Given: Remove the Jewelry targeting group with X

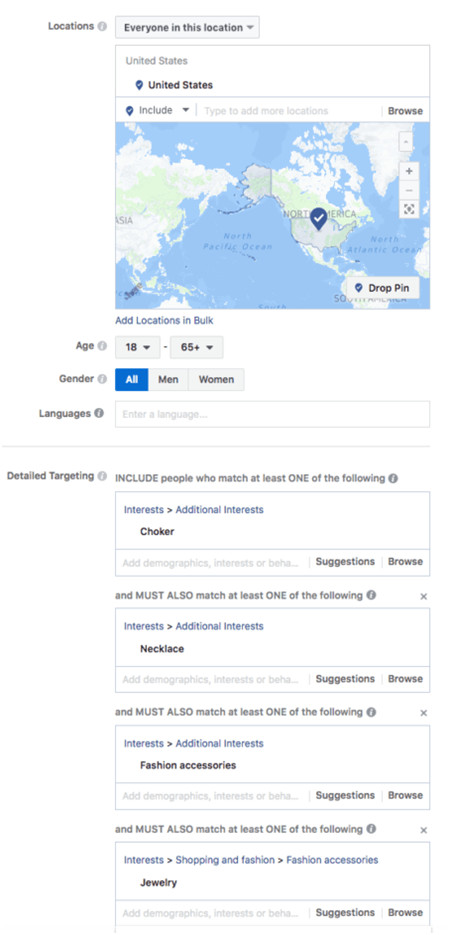Looking at the screenshot, I should pos(424,830).
